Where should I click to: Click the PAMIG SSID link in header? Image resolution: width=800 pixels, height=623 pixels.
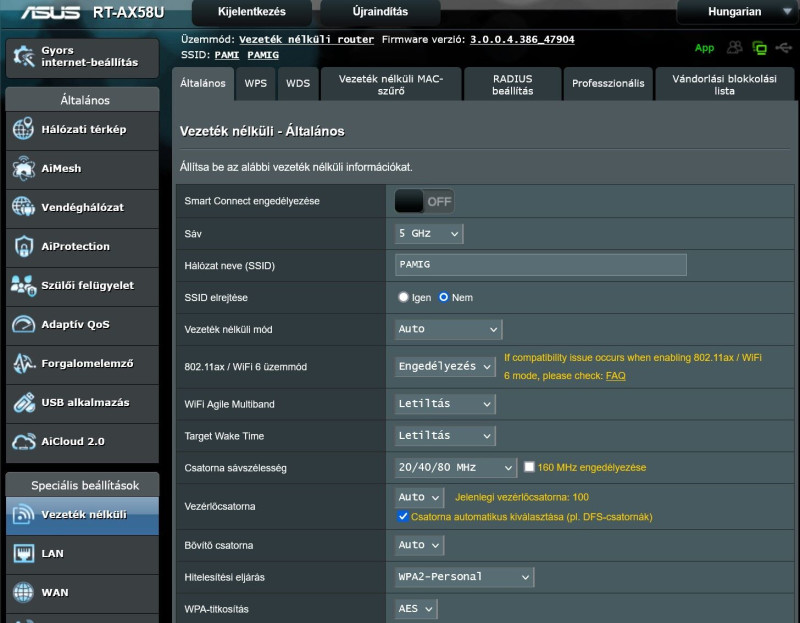pos(263,55)
